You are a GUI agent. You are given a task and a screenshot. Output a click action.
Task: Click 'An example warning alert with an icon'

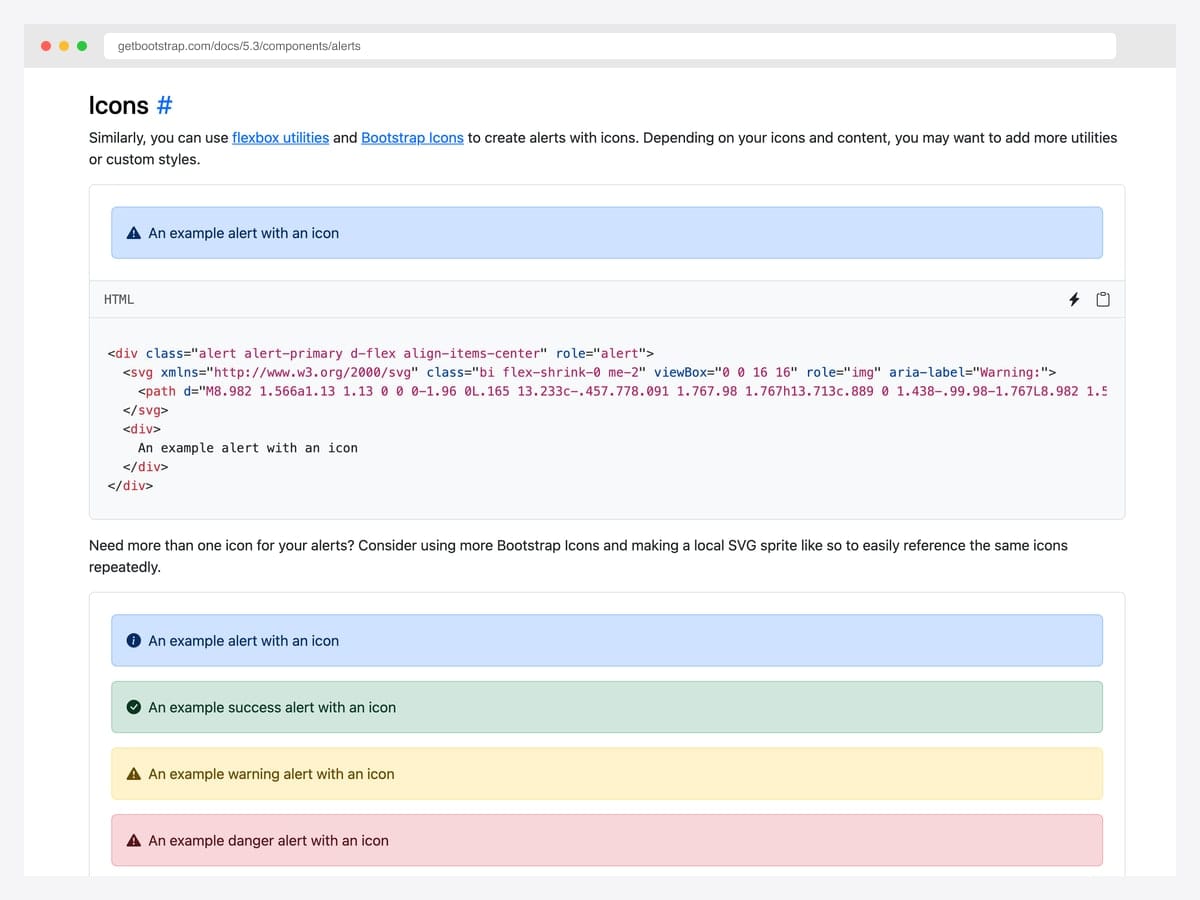(271, 774)
